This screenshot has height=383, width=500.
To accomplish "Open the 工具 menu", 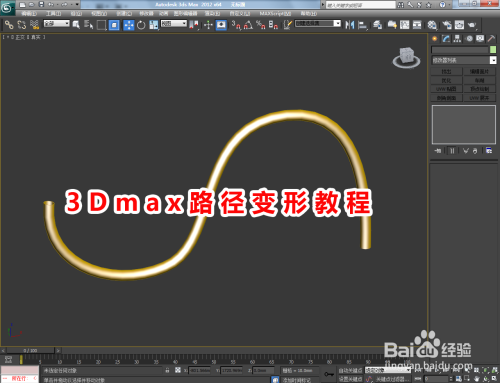I will tap(53, 14).
